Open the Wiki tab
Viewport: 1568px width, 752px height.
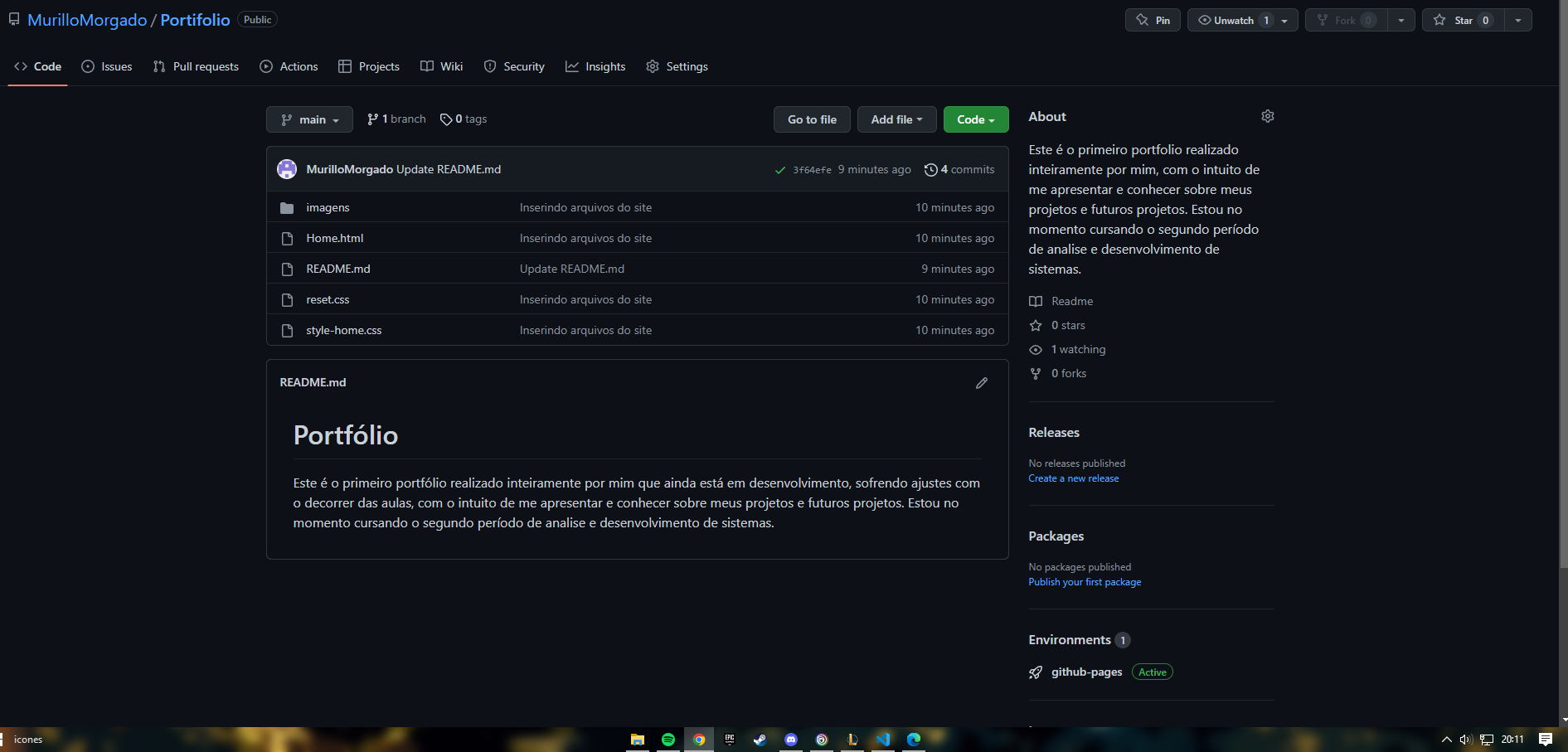tap(442, 66)
